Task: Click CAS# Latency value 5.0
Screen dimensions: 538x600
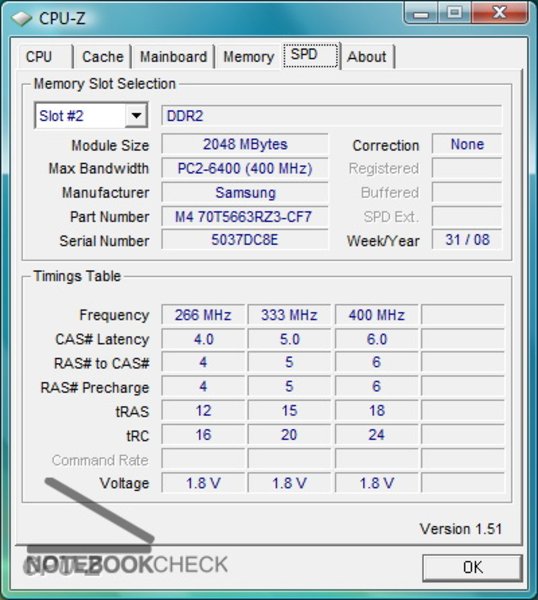Action: (289, 339)
